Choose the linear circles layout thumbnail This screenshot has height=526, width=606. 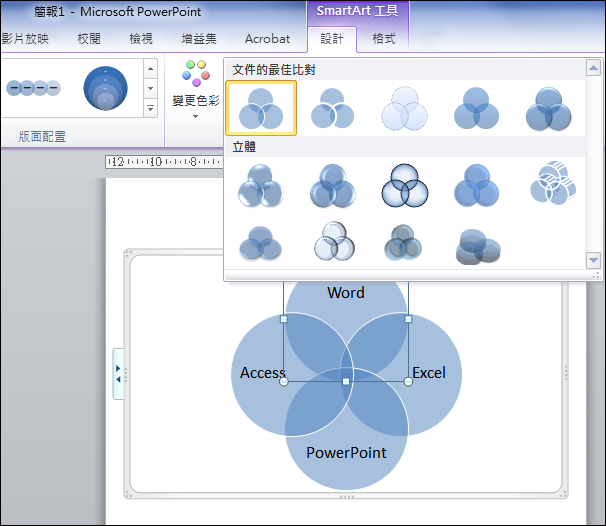click(x=34, y=88)
